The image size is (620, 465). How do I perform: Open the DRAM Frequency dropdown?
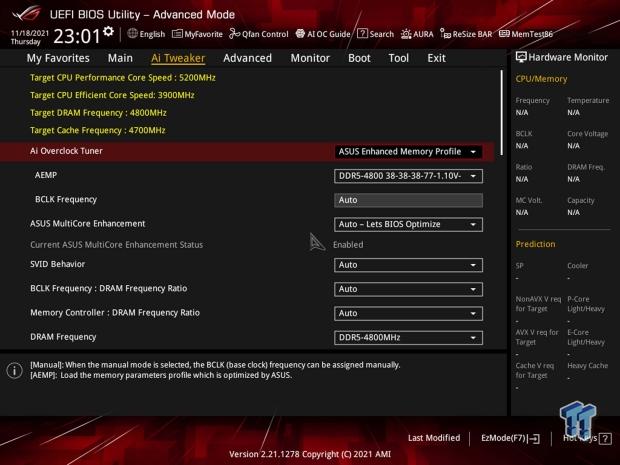[x=408, y=338]
